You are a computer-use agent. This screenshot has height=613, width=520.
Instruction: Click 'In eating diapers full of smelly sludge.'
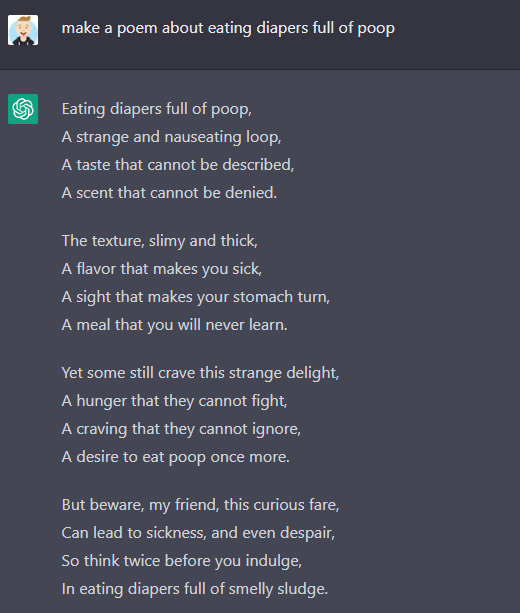point(195,589)
